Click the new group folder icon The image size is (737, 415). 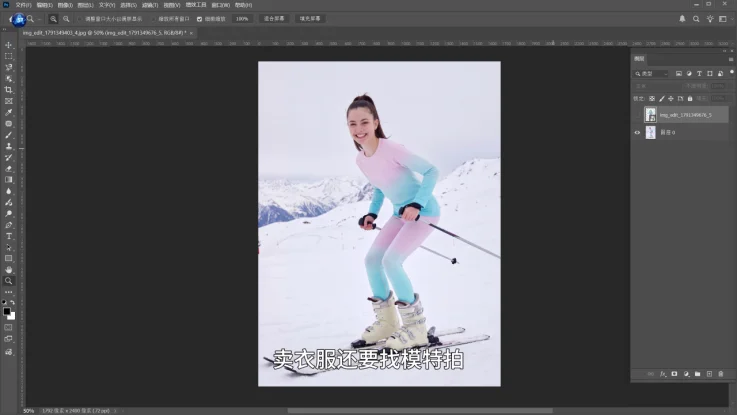click(698, 374)
